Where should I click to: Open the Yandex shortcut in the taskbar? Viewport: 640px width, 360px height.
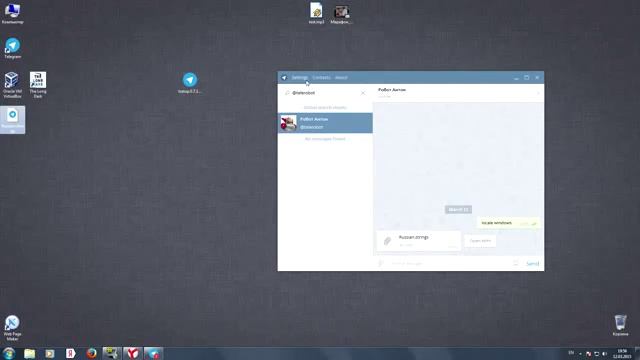(71, 353)
